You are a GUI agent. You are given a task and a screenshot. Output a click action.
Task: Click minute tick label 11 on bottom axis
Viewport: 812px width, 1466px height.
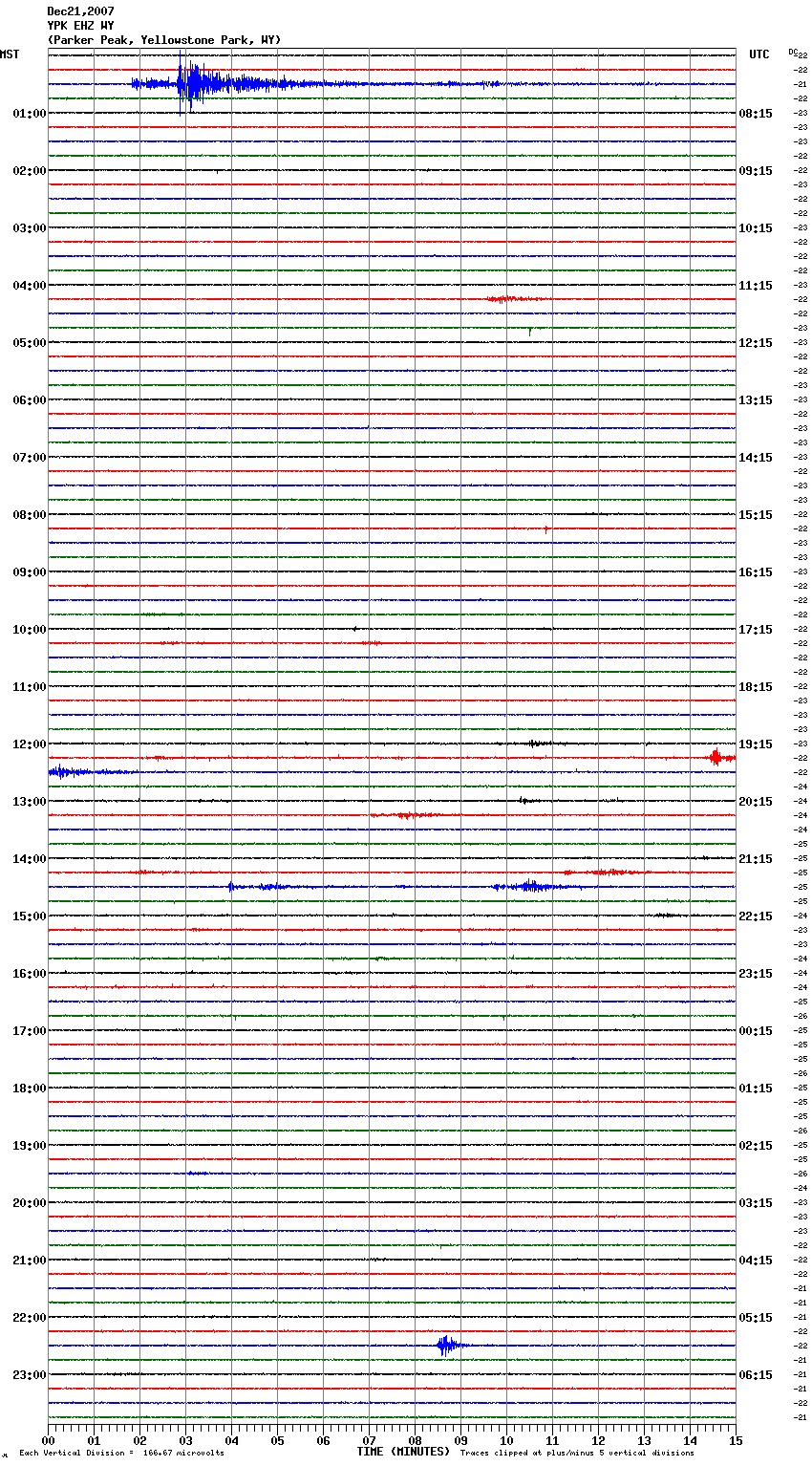pyautogui.click(x=552, y=1440)
